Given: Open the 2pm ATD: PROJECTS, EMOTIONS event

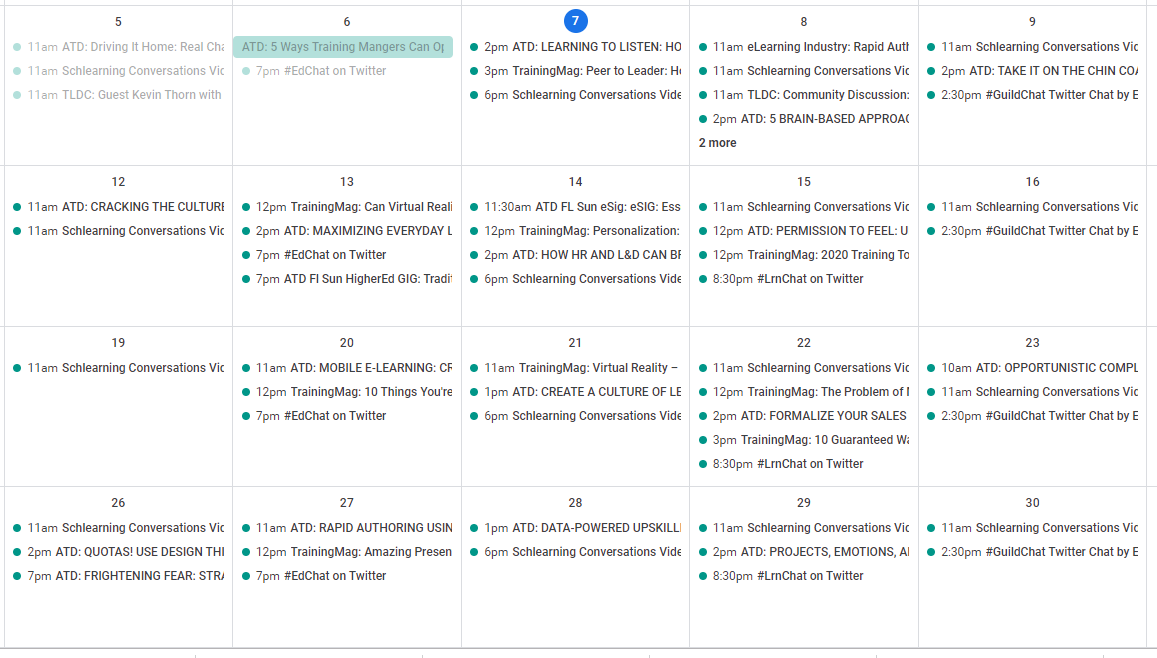Looking at the screenshot, I should [x=804, y=553].
